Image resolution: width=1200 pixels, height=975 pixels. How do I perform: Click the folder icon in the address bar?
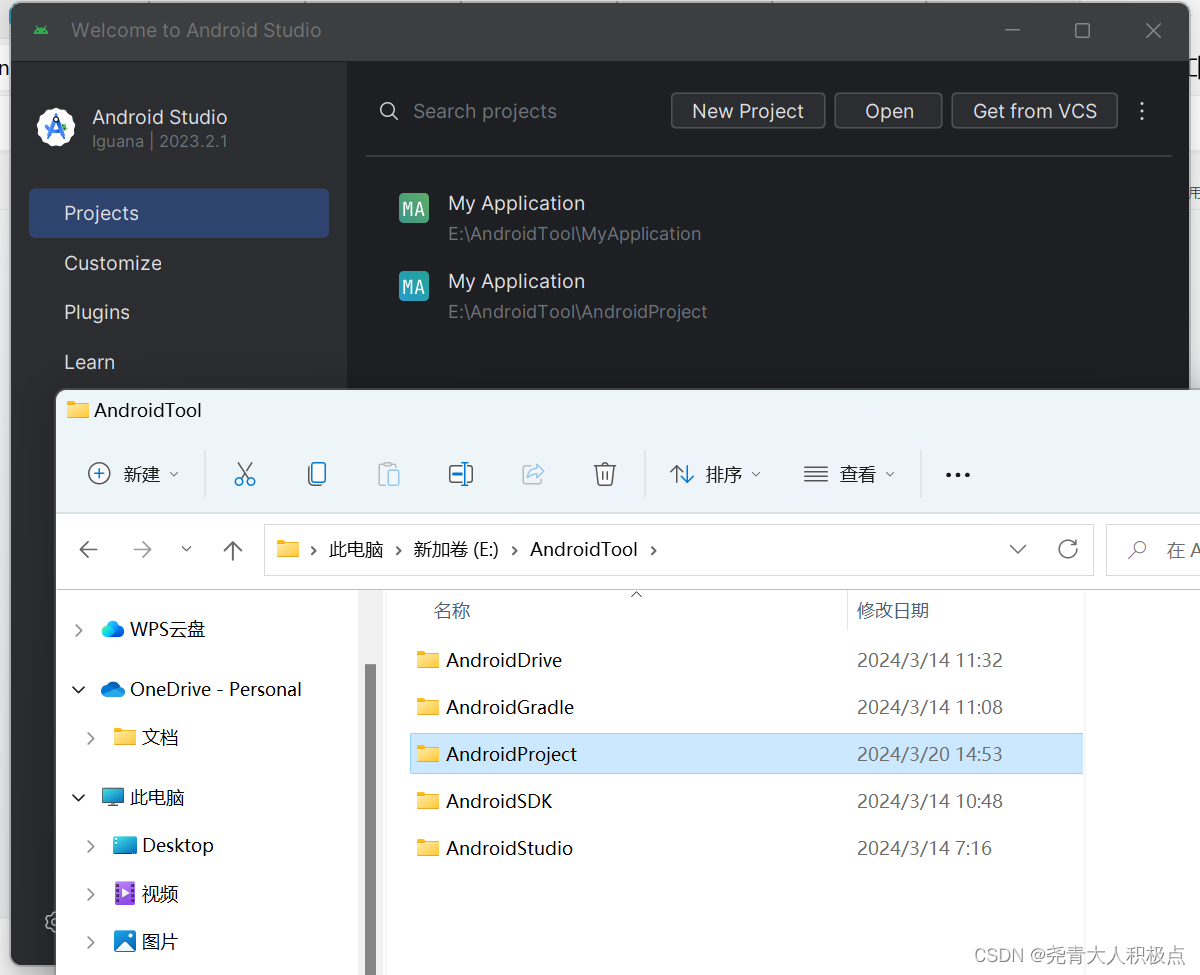(x=288, y=549)
